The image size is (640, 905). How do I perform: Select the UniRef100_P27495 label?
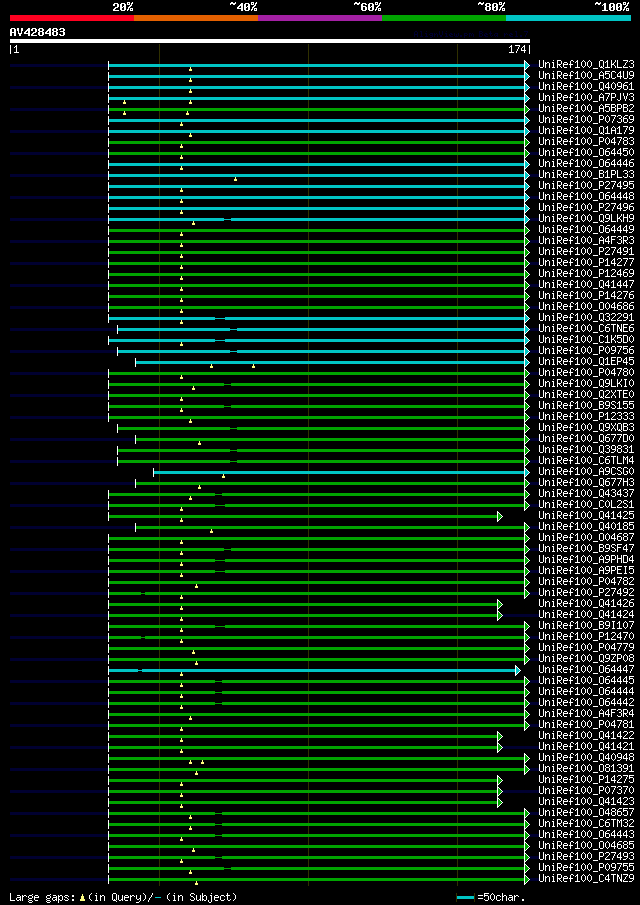[586, 185]
